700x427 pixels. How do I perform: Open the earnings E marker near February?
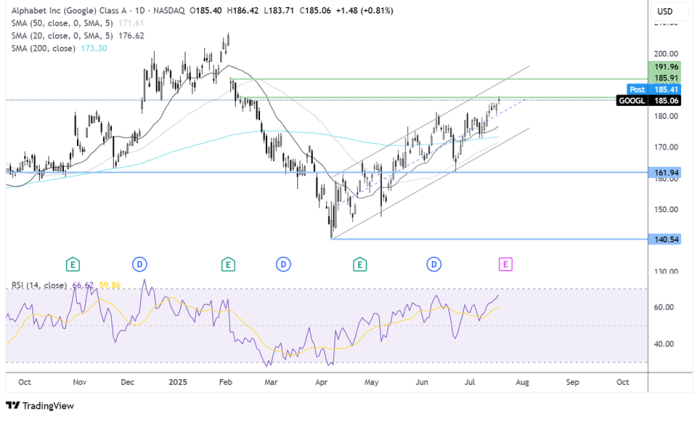tap(228, 264)
